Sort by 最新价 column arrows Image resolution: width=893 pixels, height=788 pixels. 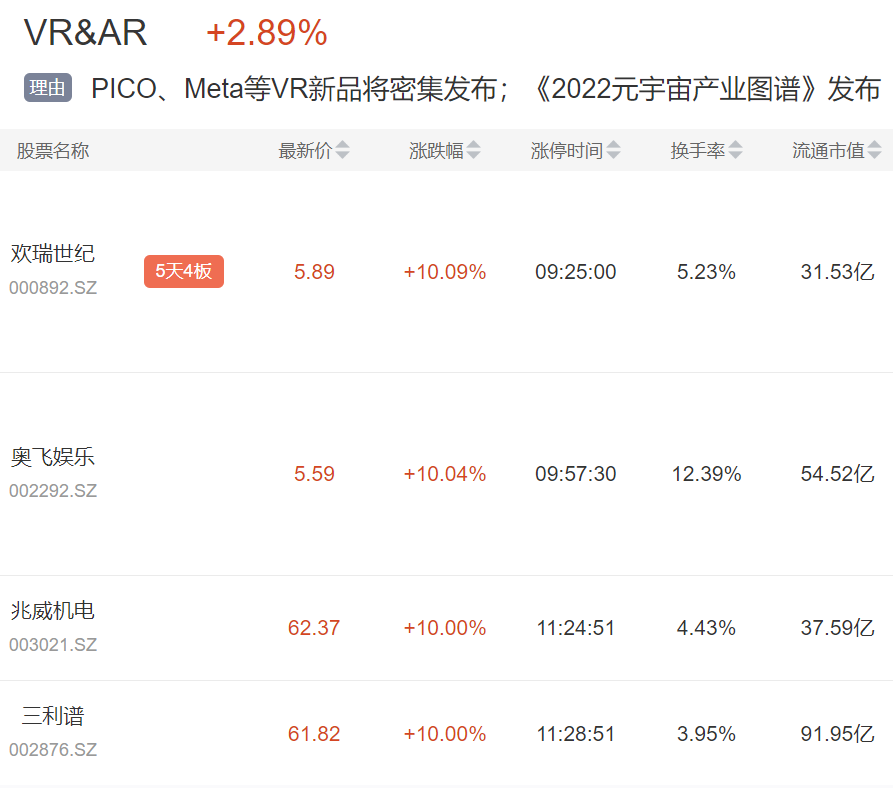342,151
